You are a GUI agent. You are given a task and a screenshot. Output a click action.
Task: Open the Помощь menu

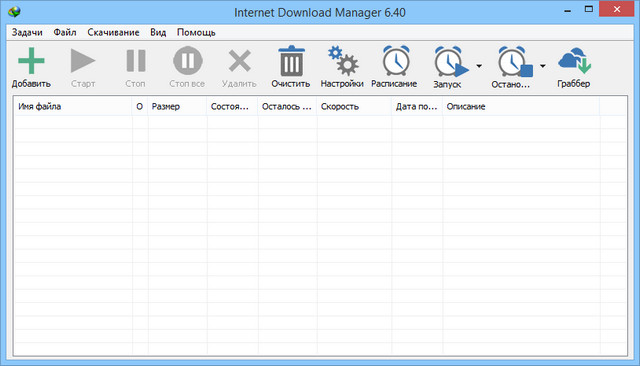pos(196,32)
